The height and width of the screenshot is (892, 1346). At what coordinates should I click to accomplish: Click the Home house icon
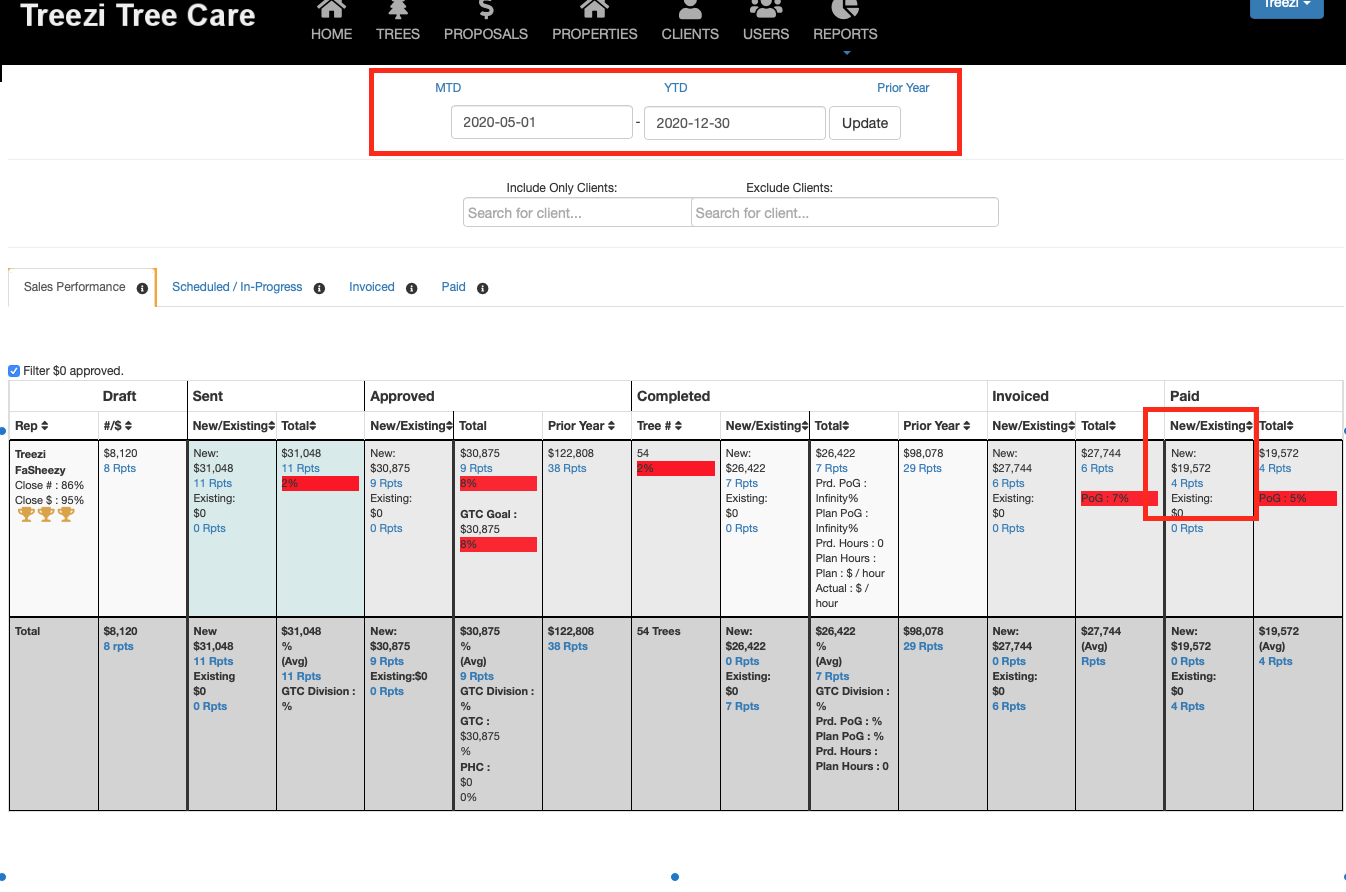[331, 10]
